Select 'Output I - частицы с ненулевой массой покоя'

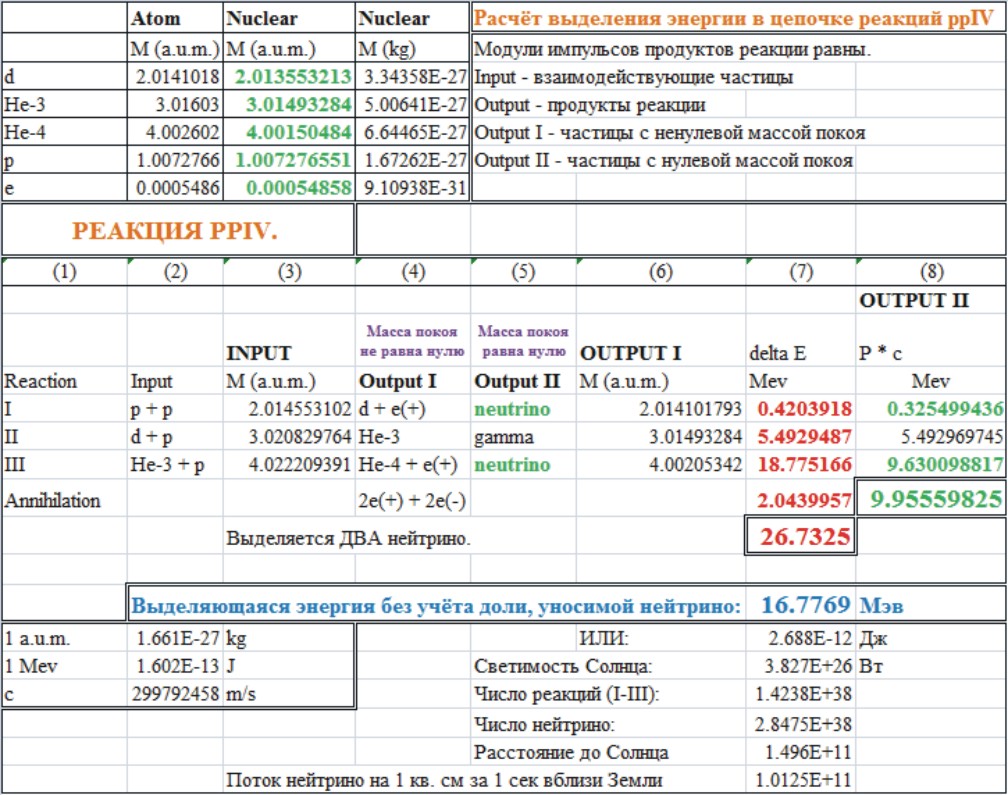point(669,132)
